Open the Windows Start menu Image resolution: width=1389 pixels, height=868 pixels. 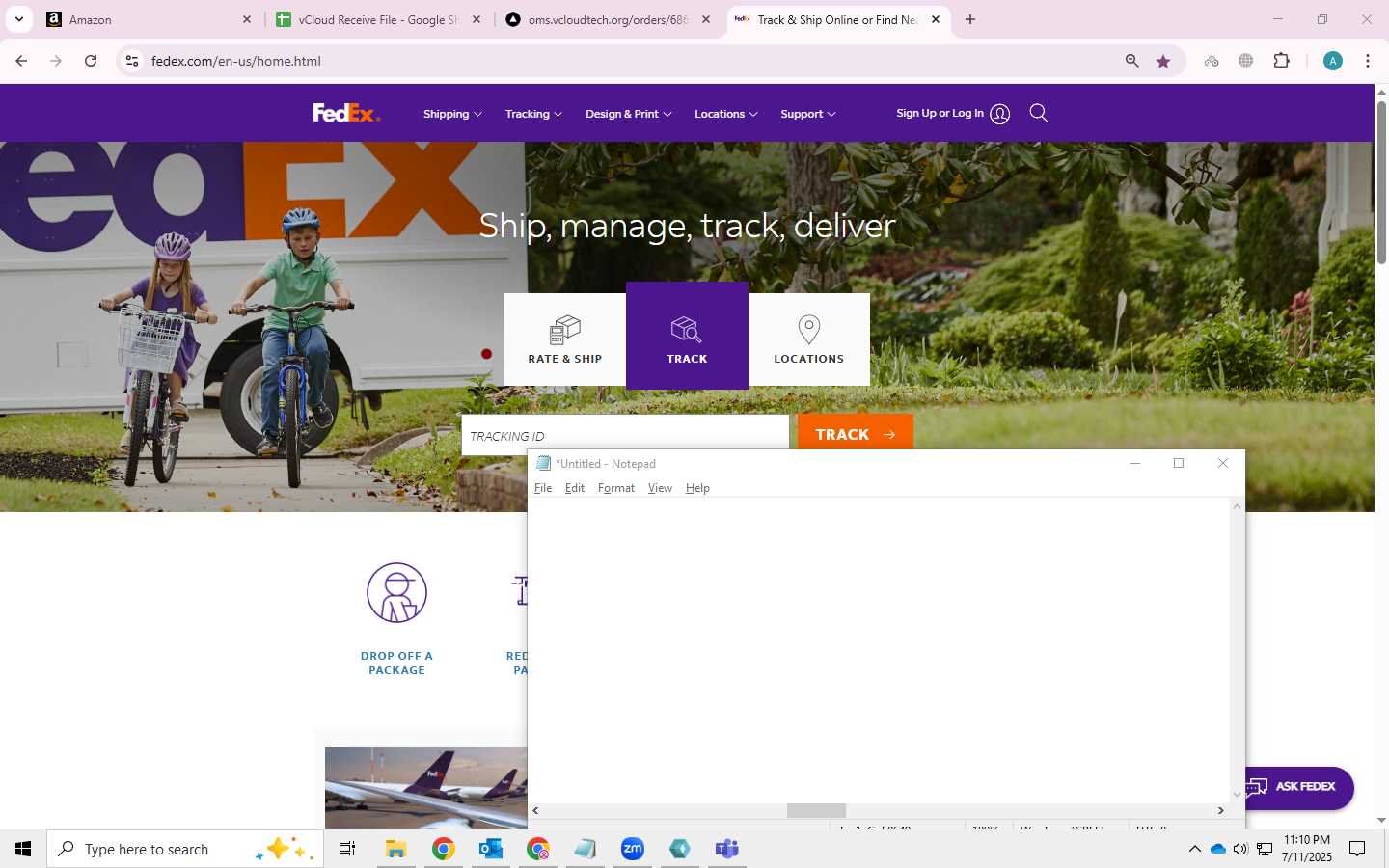tap(23, 849)
